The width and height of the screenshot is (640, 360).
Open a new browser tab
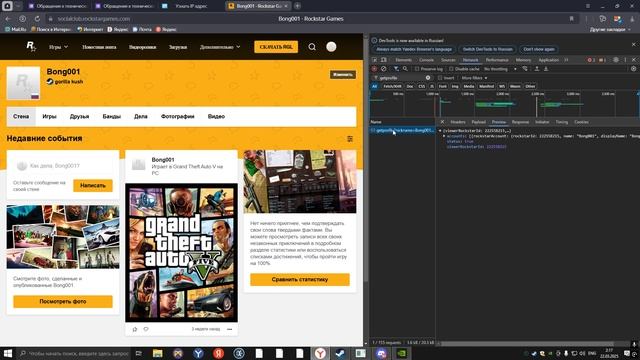click(x=298, y=6)
